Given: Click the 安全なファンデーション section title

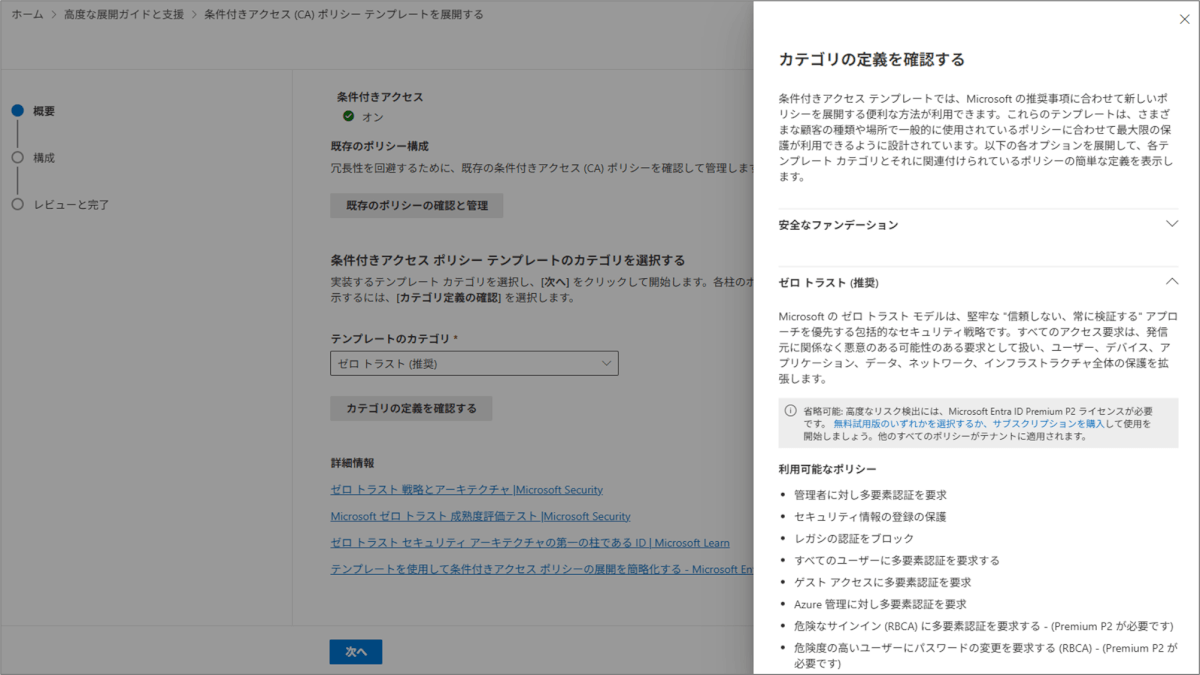Looking at the screenshot, I should (838, 225).
